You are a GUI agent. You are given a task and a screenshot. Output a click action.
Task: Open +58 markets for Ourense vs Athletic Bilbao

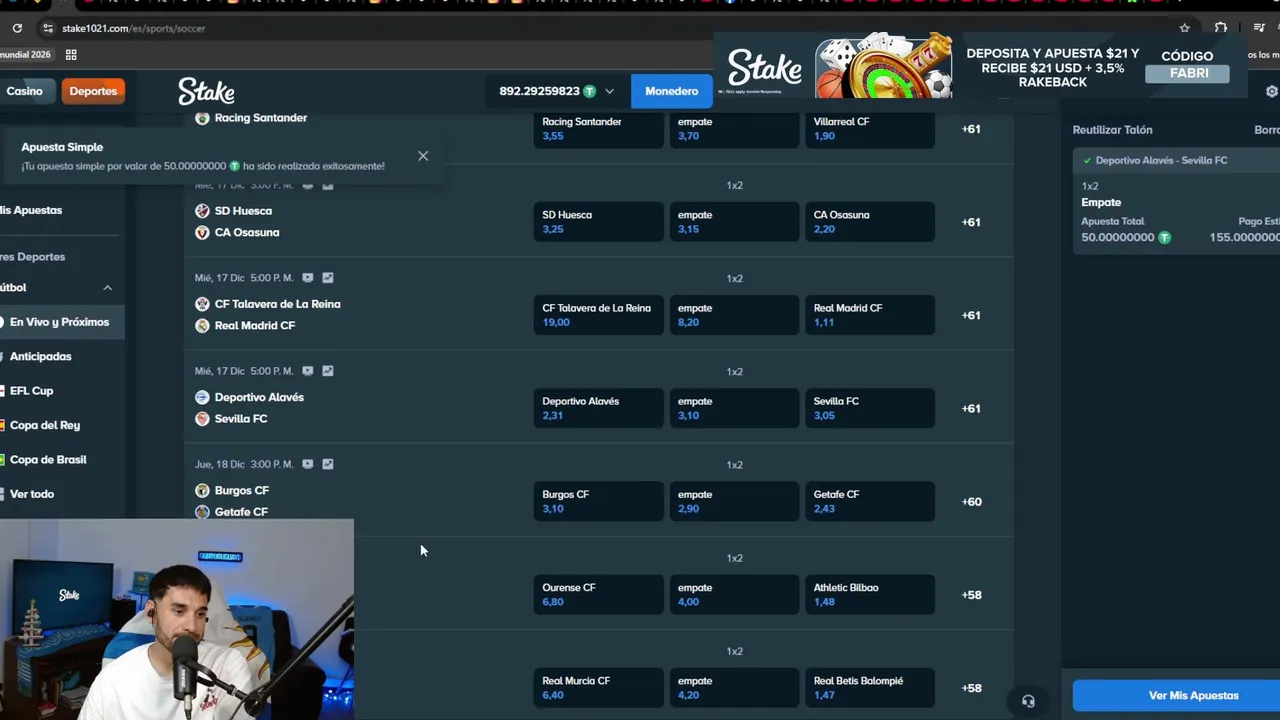(971, 594)
